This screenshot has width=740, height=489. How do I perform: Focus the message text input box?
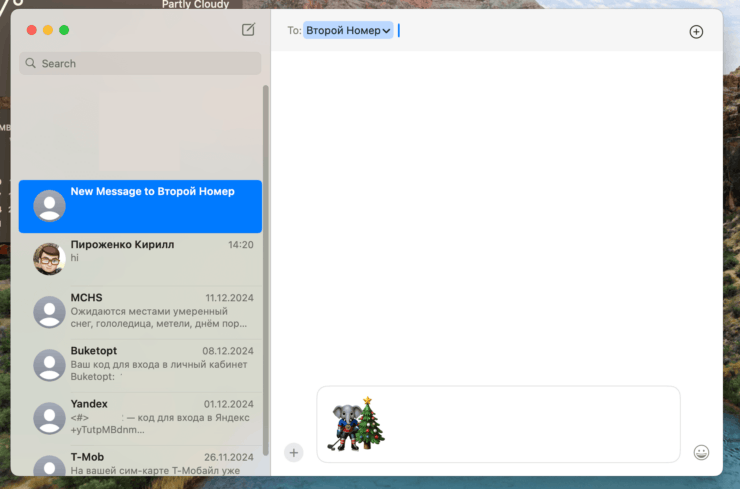point(530,425)
